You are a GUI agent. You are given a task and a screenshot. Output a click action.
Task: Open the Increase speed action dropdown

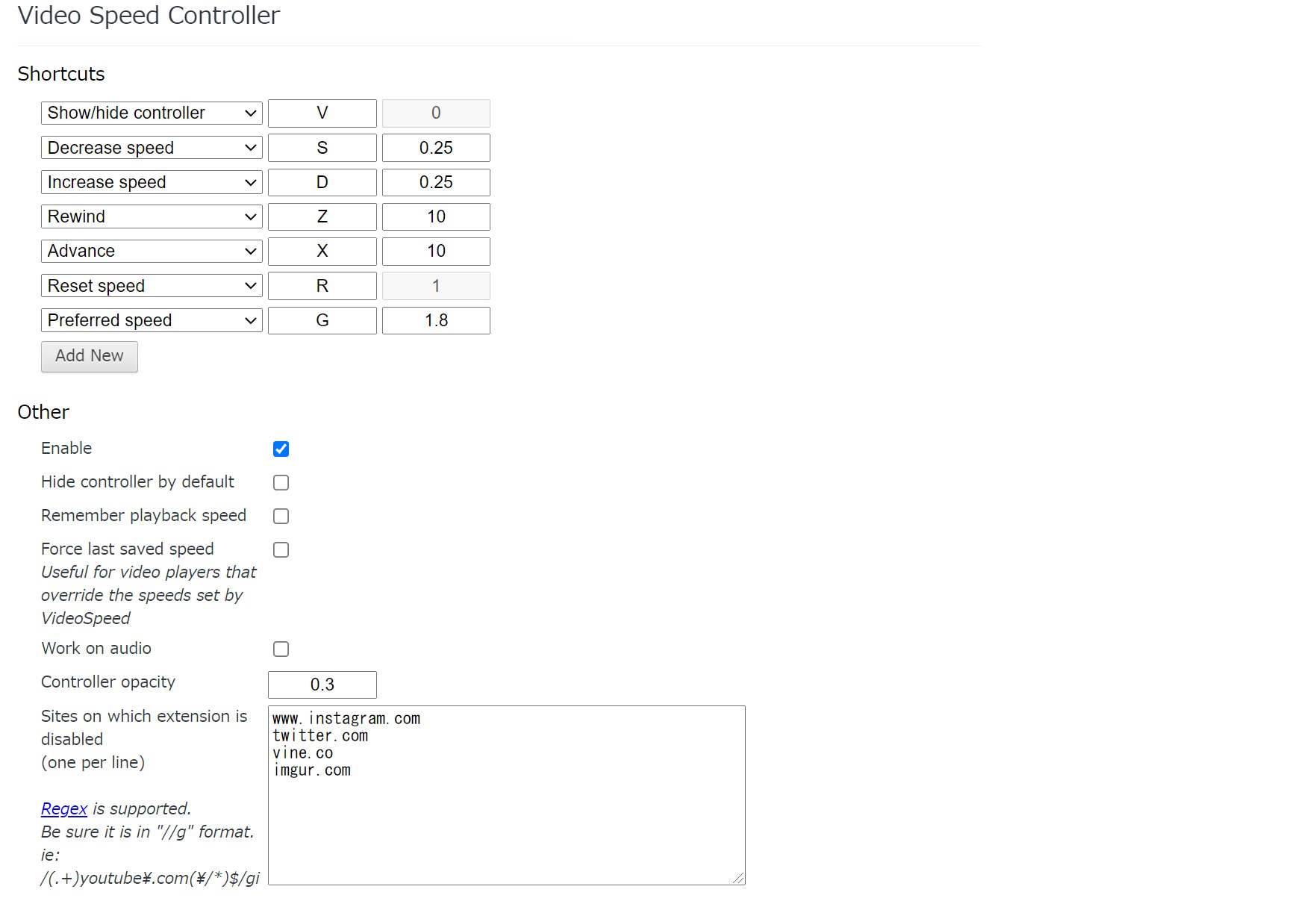click(152, 182)
